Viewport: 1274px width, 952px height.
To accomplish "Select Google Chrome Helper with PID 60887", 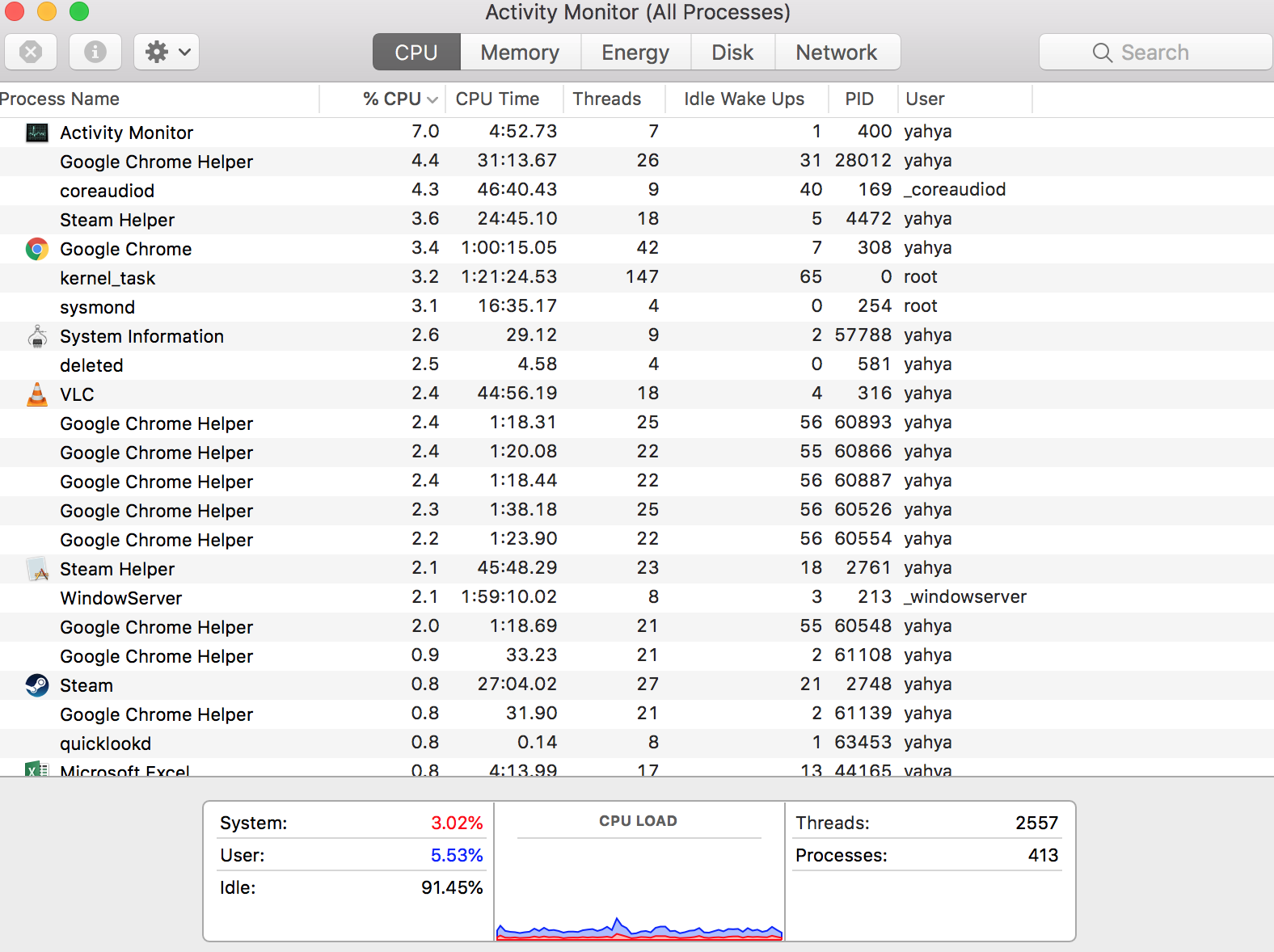I will pos(637,482).
